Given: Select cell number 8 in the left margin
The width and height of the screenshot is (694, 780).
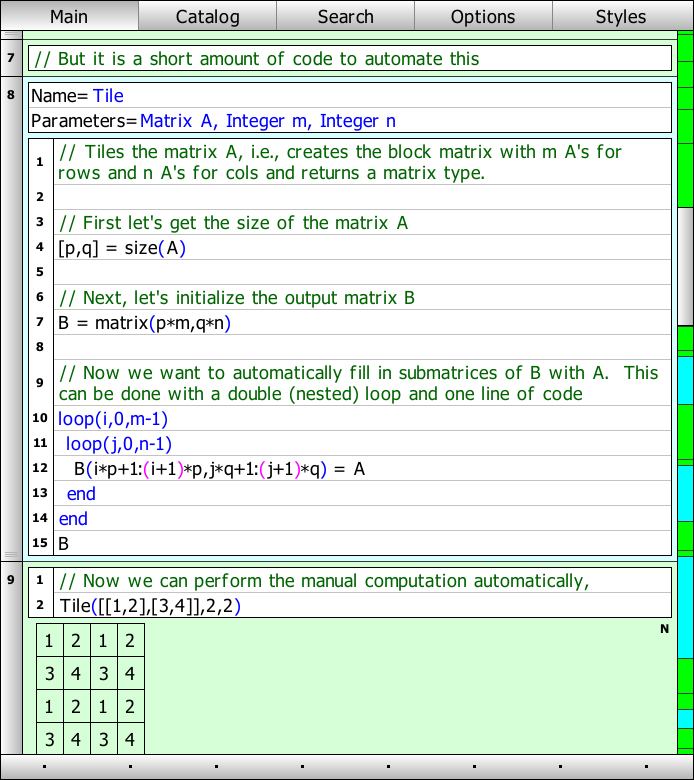Looking at the screenshot, I should coord(10,96).
